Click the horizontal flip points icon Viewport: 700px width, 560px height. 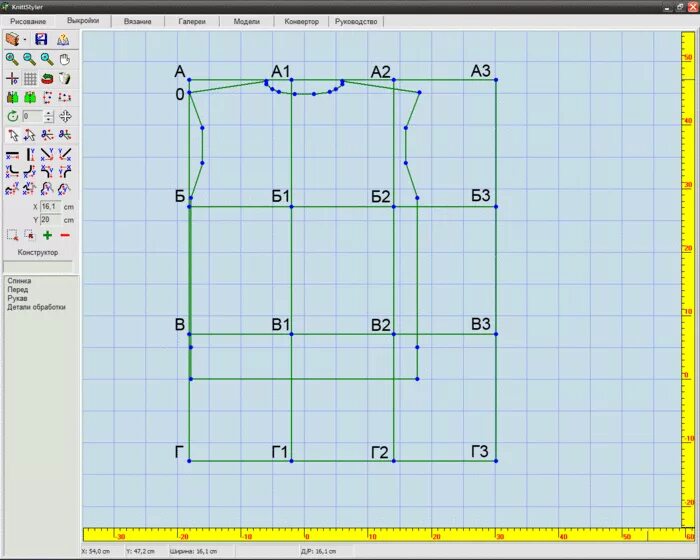click(x=65, y=97)
